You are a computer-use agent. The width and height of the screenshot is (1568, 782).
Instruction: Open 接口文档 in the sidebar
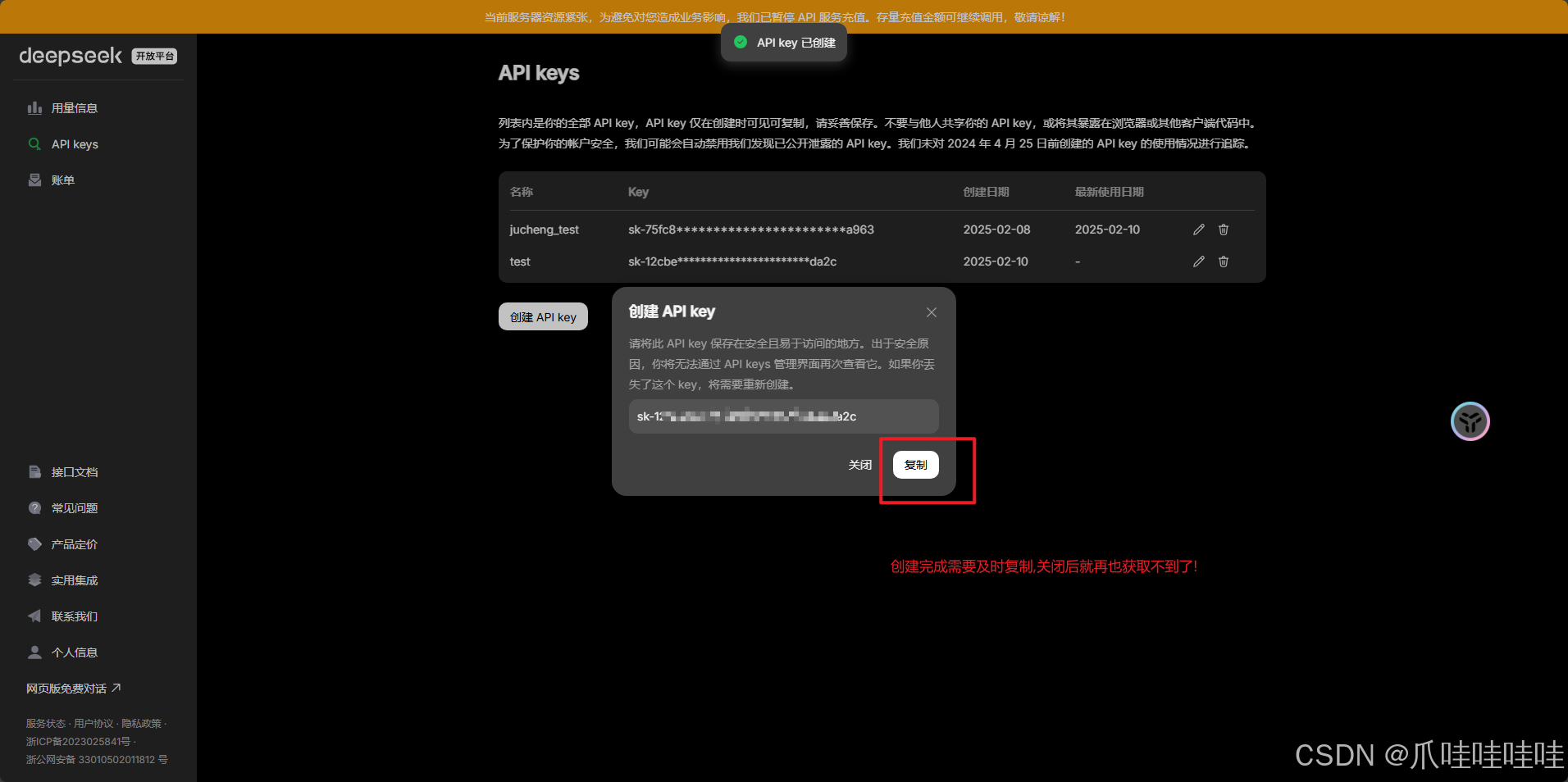pyautogui.click(x=75, y=472)
